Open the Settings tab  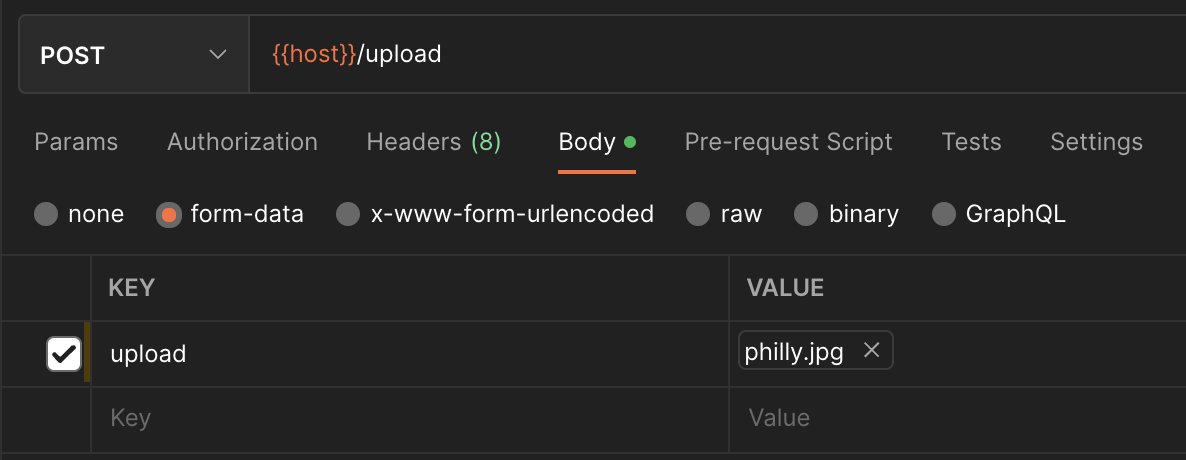[x=1096, y=142]
